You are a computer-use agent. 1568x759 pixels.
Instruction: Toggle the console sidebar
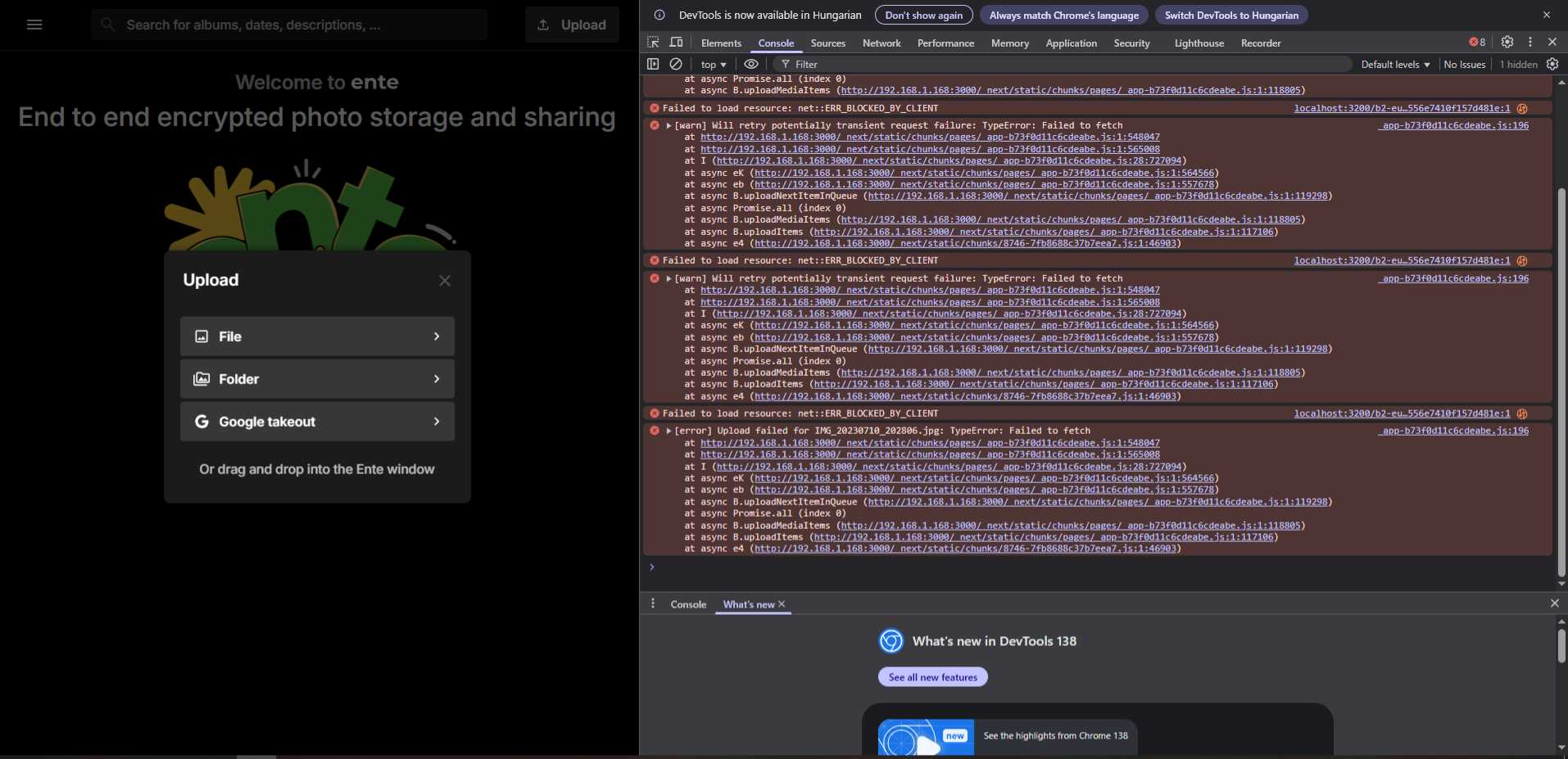pyautogui.click(x=653, y=64)
